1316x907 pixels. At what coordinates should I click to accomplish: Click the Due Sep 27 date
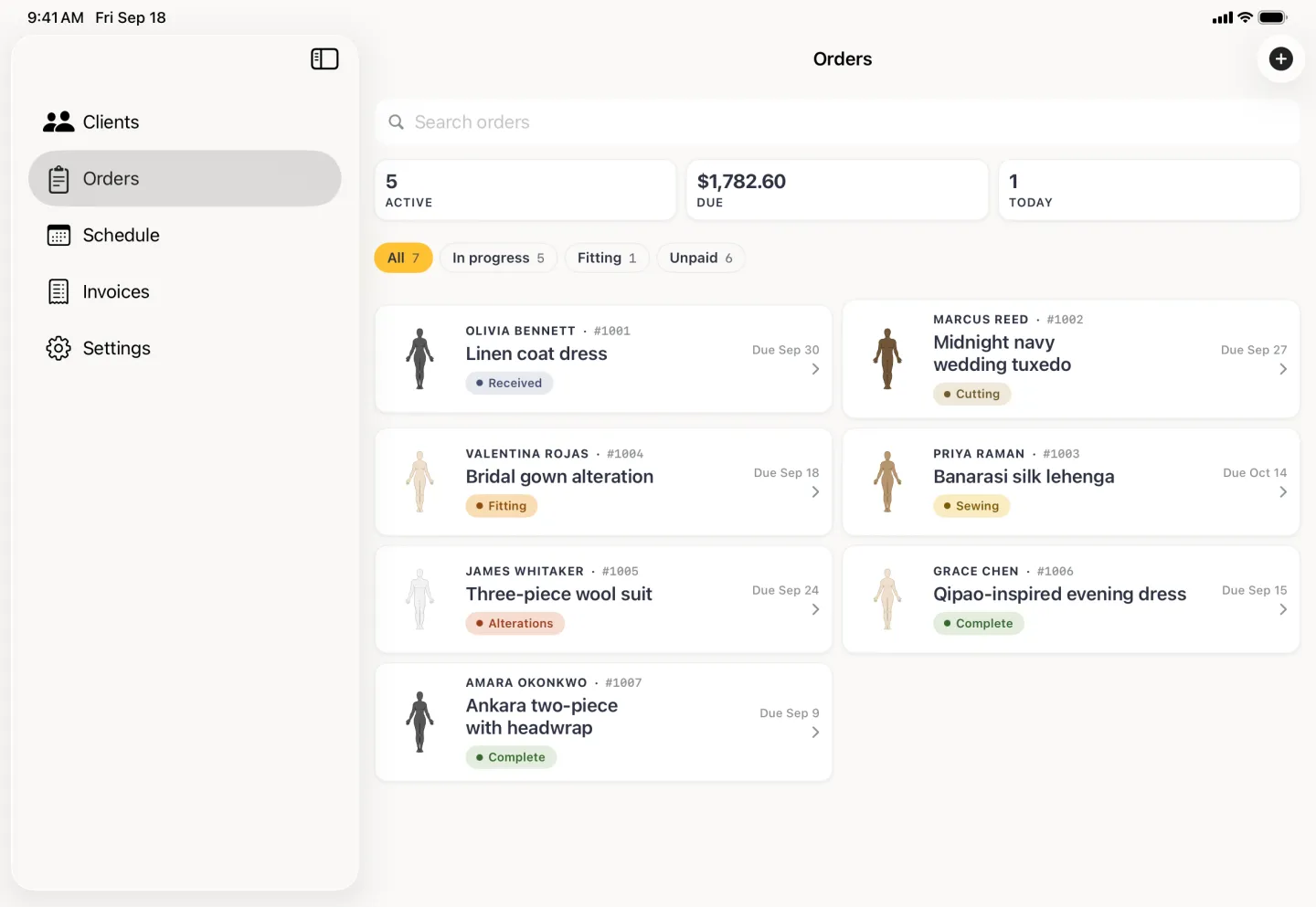(x=1254, y=350)
